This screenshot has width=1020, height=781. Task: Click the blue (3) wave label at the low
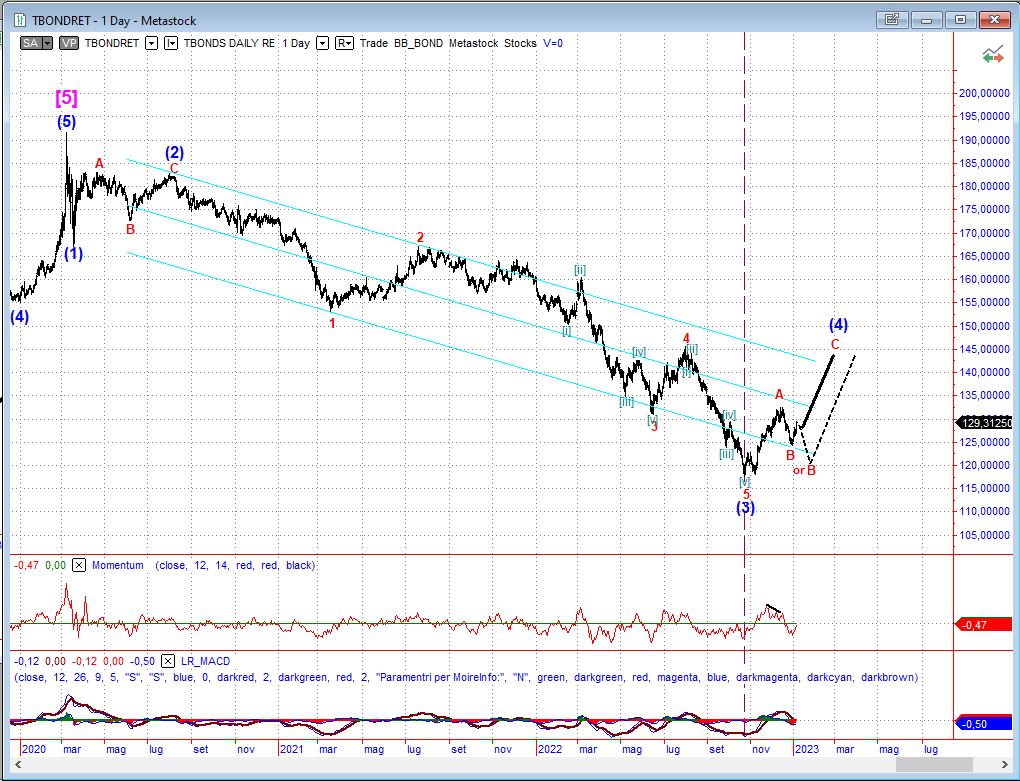coord(745,508)
